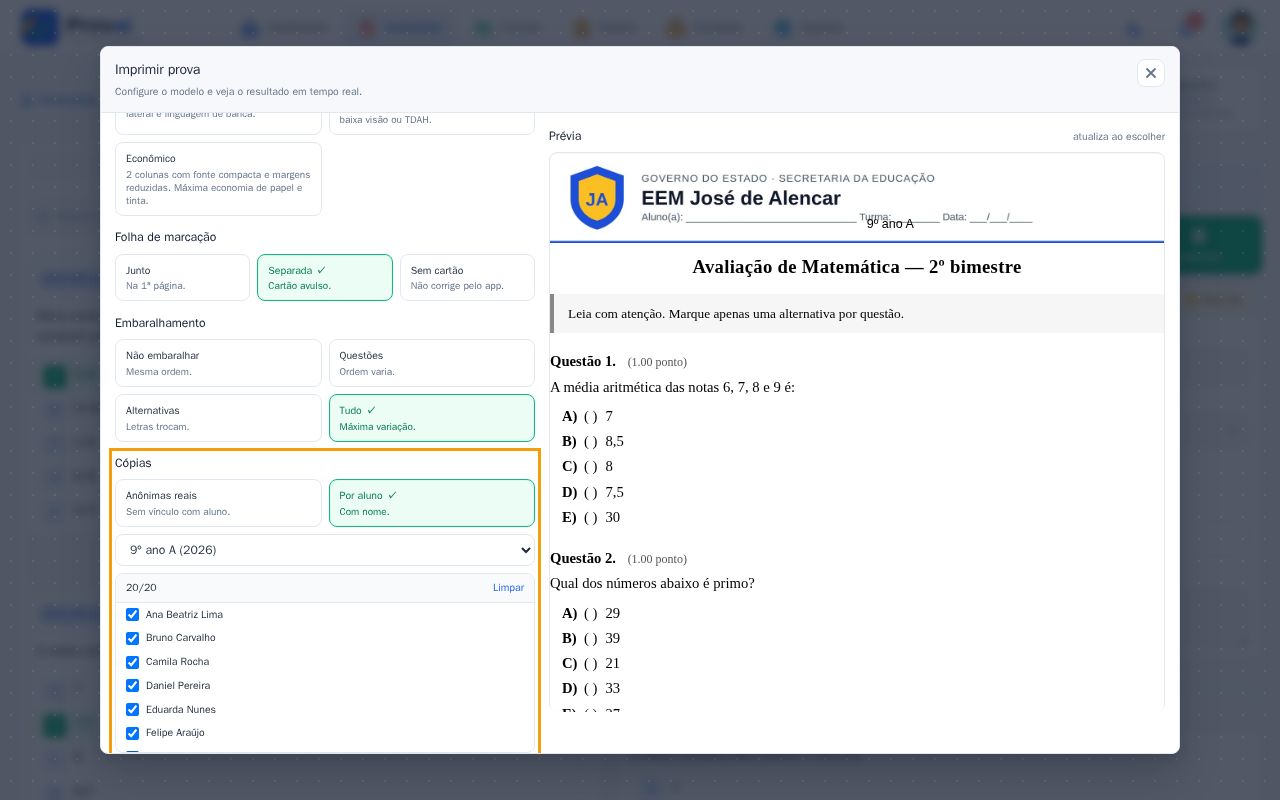Select Alternativas shuffle option
Image resolution: width=1280 pixels, height=800 pixels.
coord(218,418)
